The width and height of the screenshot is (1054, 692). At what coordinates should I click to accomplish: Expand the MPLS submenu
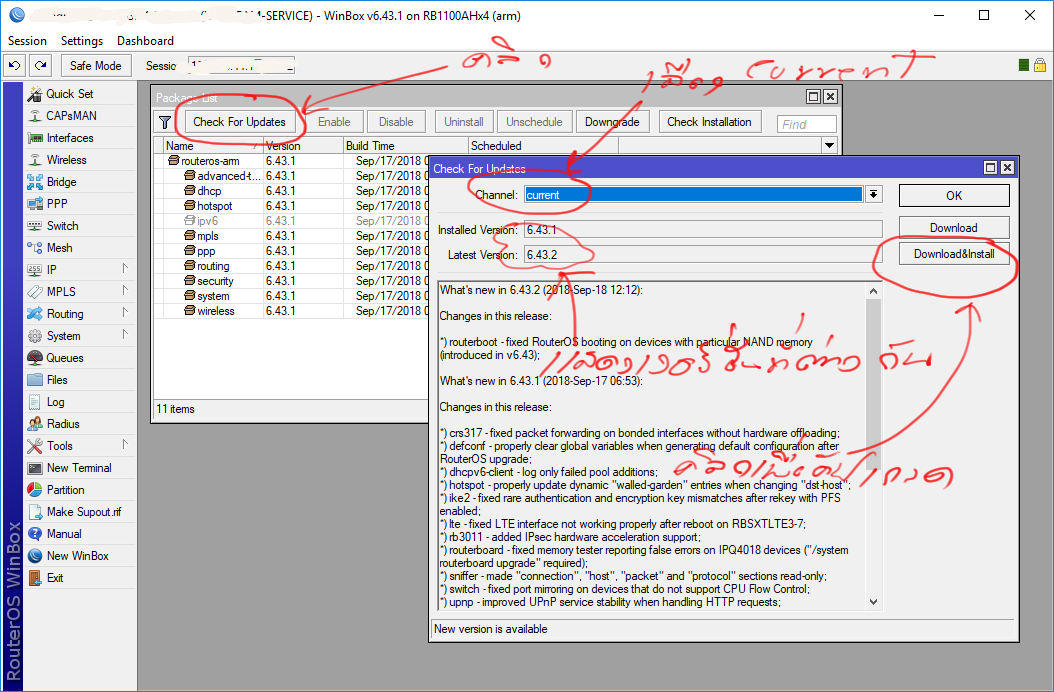click(125, 291)
